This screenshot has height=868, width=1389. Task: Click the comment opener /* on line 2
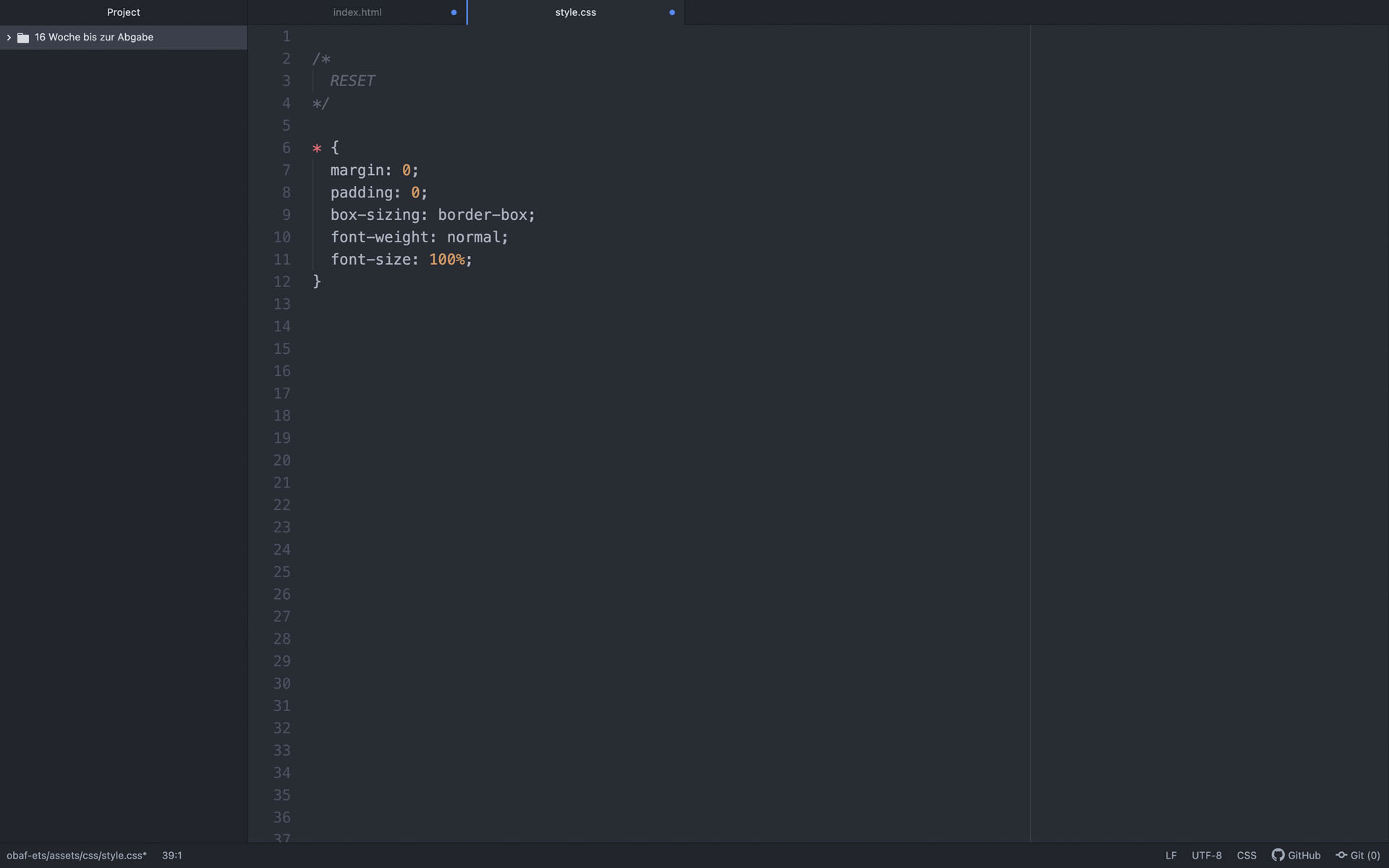click(321, 59)
